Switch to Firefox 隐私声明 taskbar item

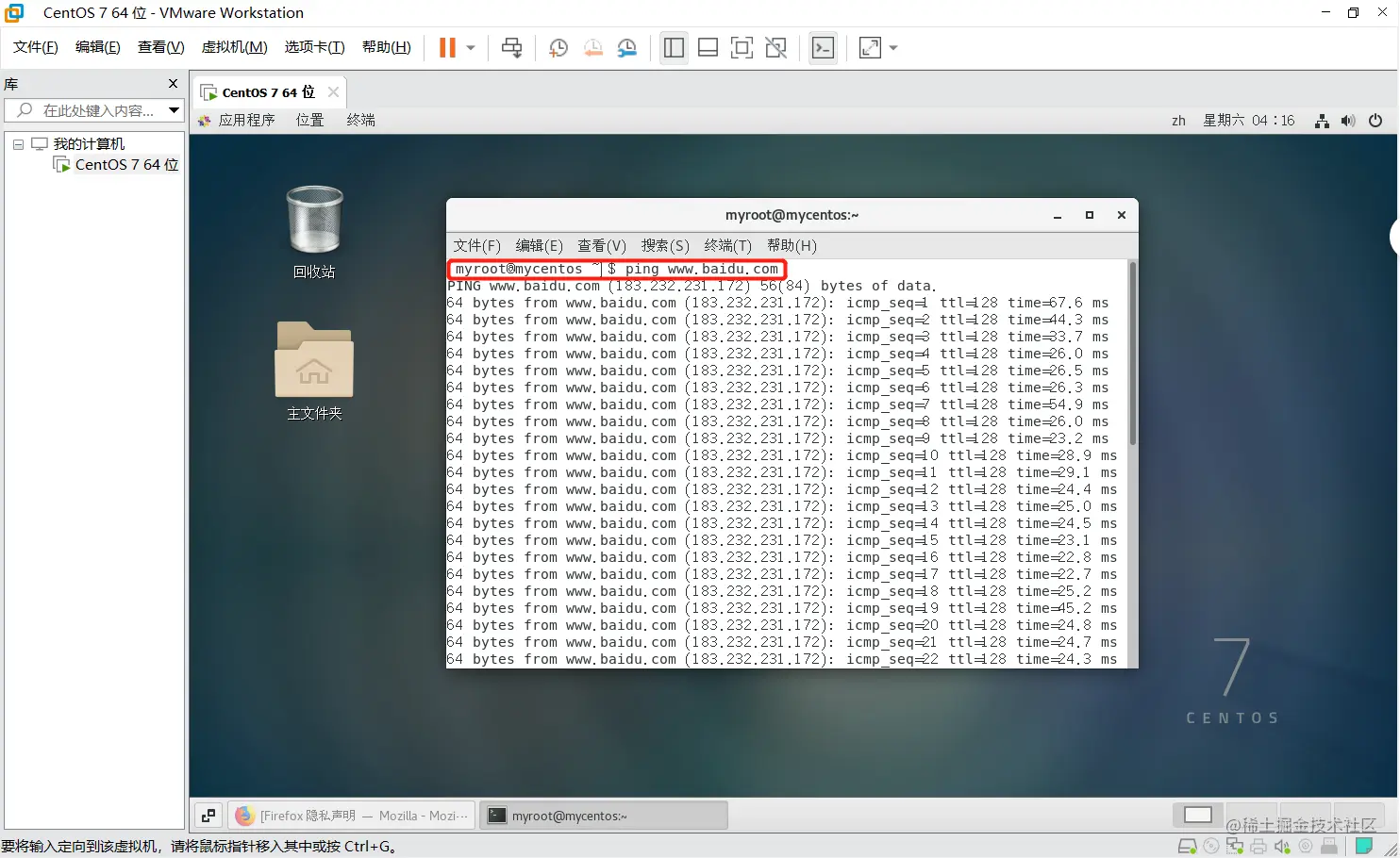pyautogui.click(x=351, y=816)
